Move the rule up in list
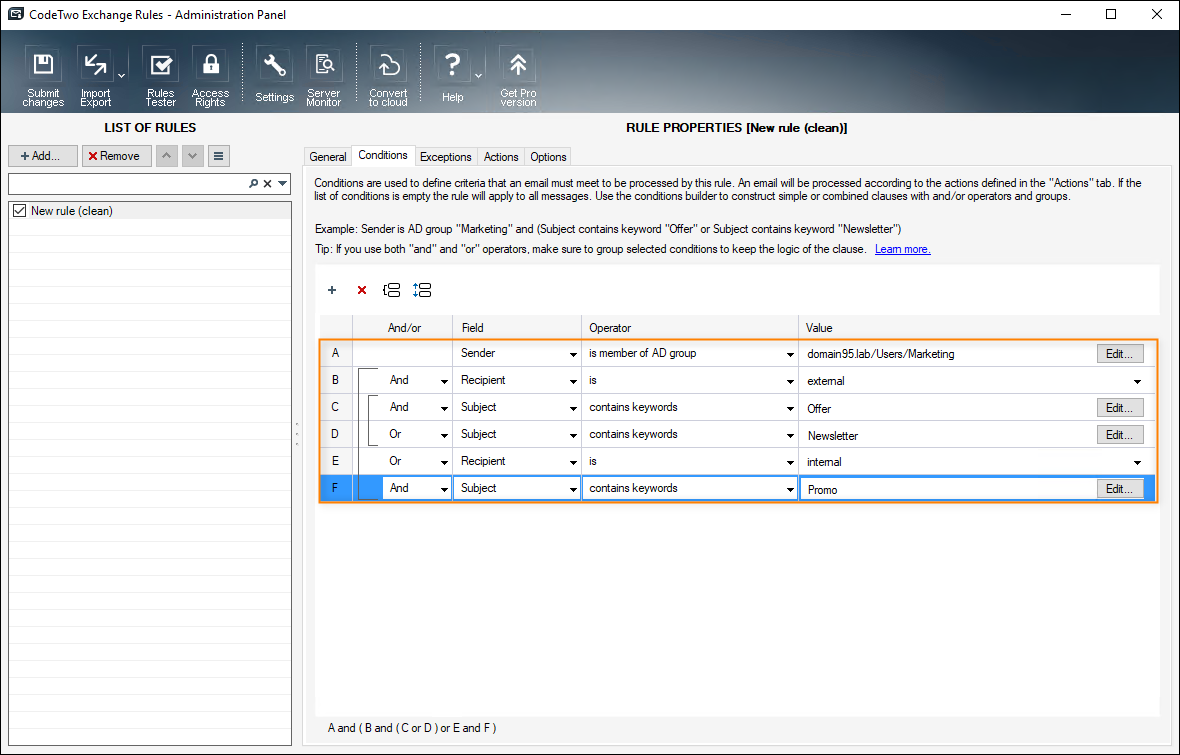This screenshot has width=1180, height=755. click(x=166, y=156)
